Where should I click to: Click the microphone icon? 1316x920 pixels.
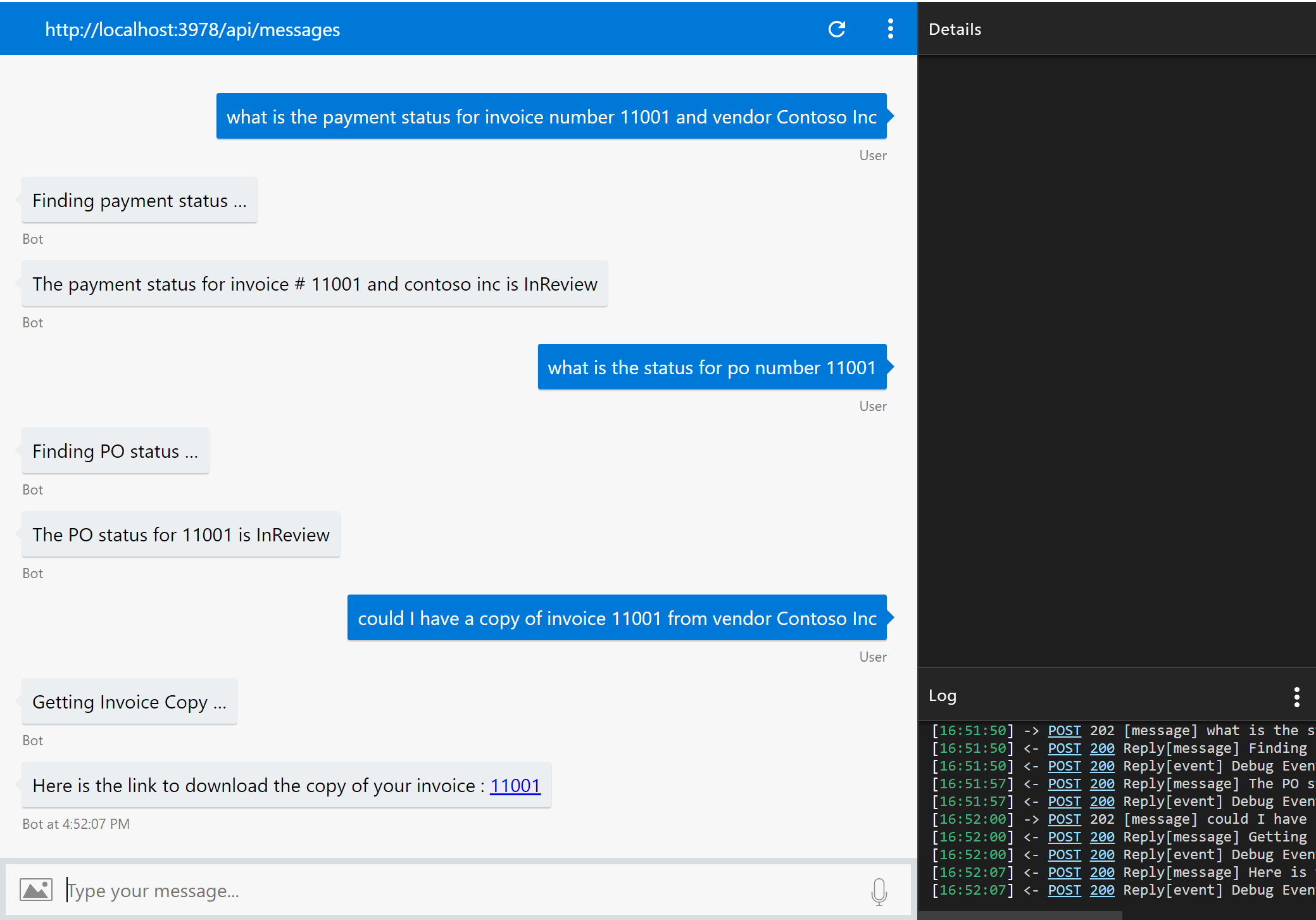pos(879,891)
